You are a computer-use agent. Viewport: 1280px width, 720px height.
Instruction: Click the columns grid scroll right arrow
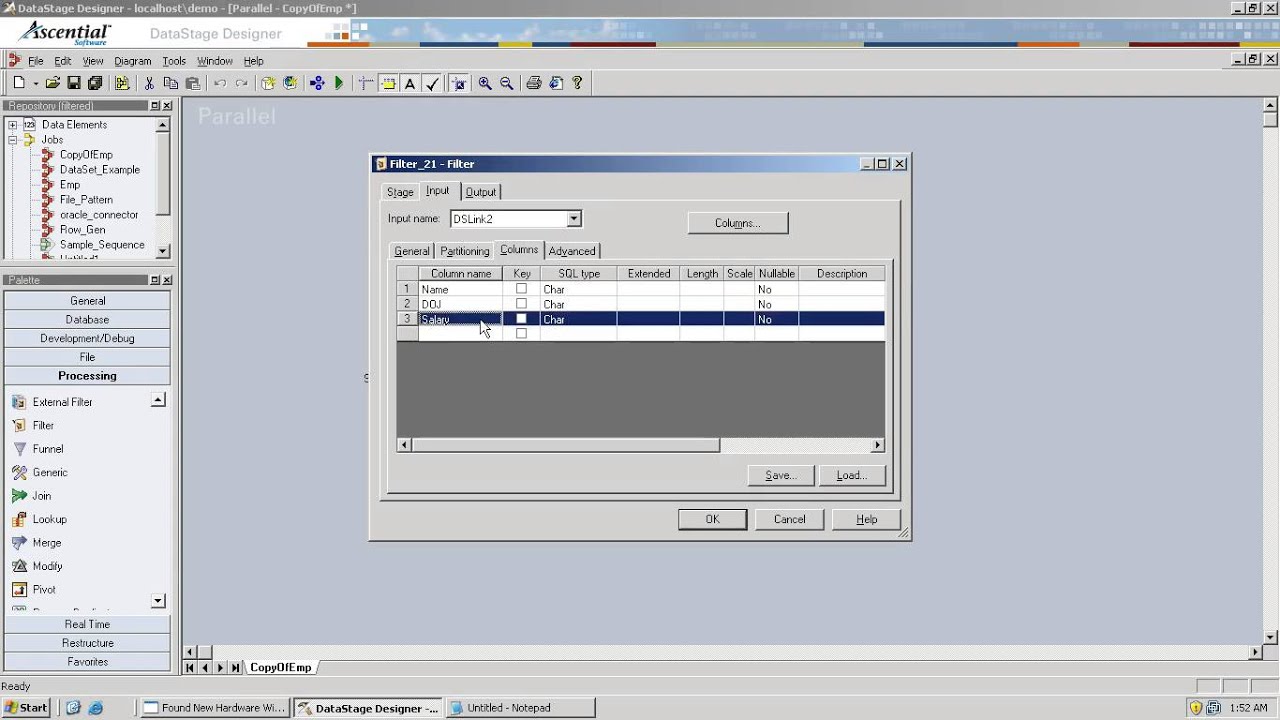coord(878,445)
